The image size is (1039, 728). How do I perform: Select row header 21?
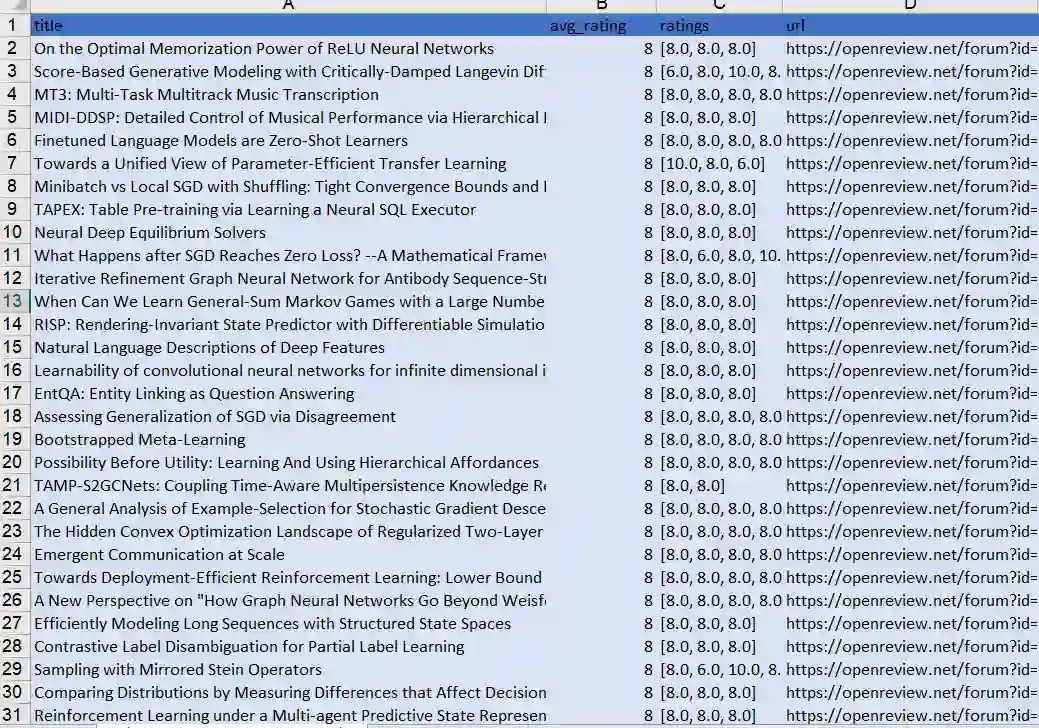[x=15, y=486]
